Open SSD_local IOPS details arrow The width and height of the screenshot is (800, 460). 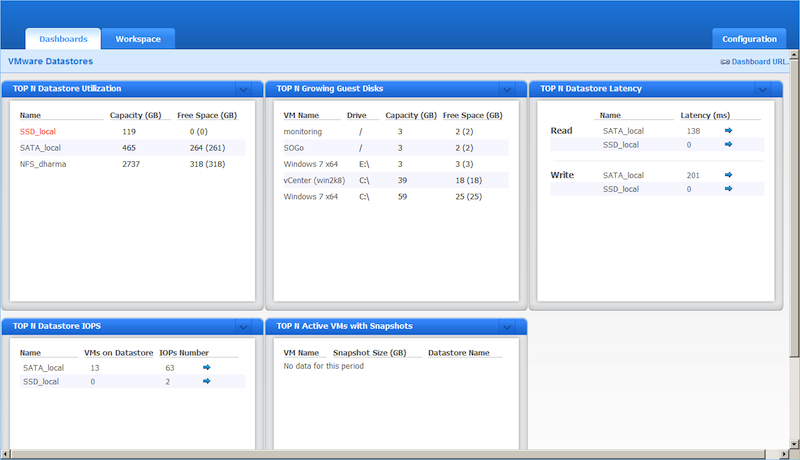coord(207,381)
